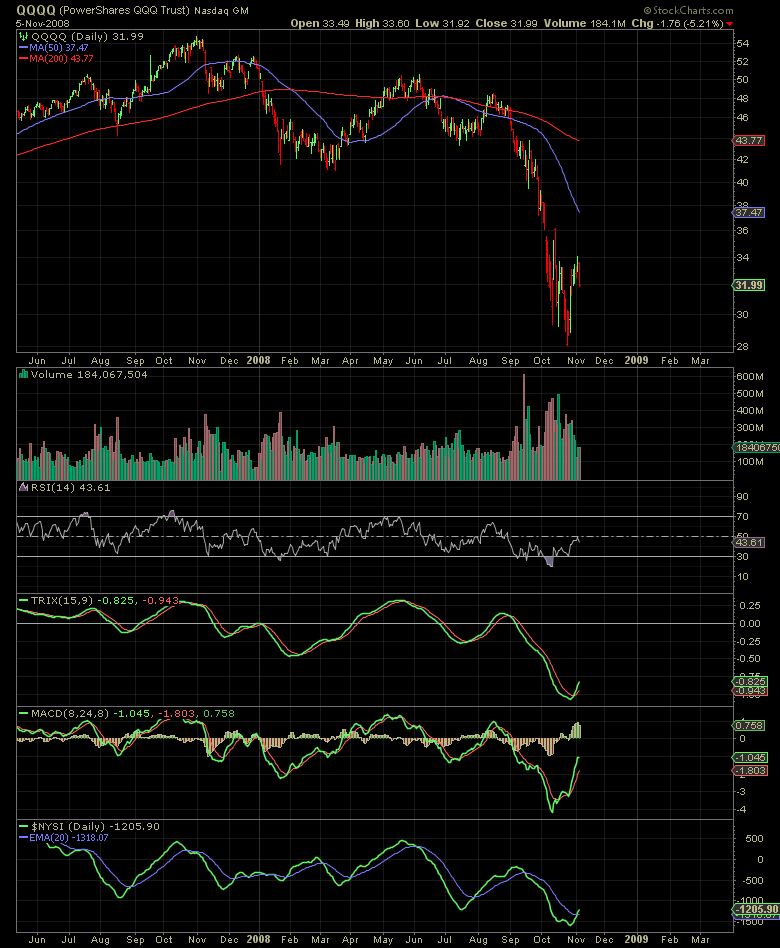Click the red -1.803 MACD signal tag
Viewport: 780px width, 948px height.
click(x=750, y=771)
